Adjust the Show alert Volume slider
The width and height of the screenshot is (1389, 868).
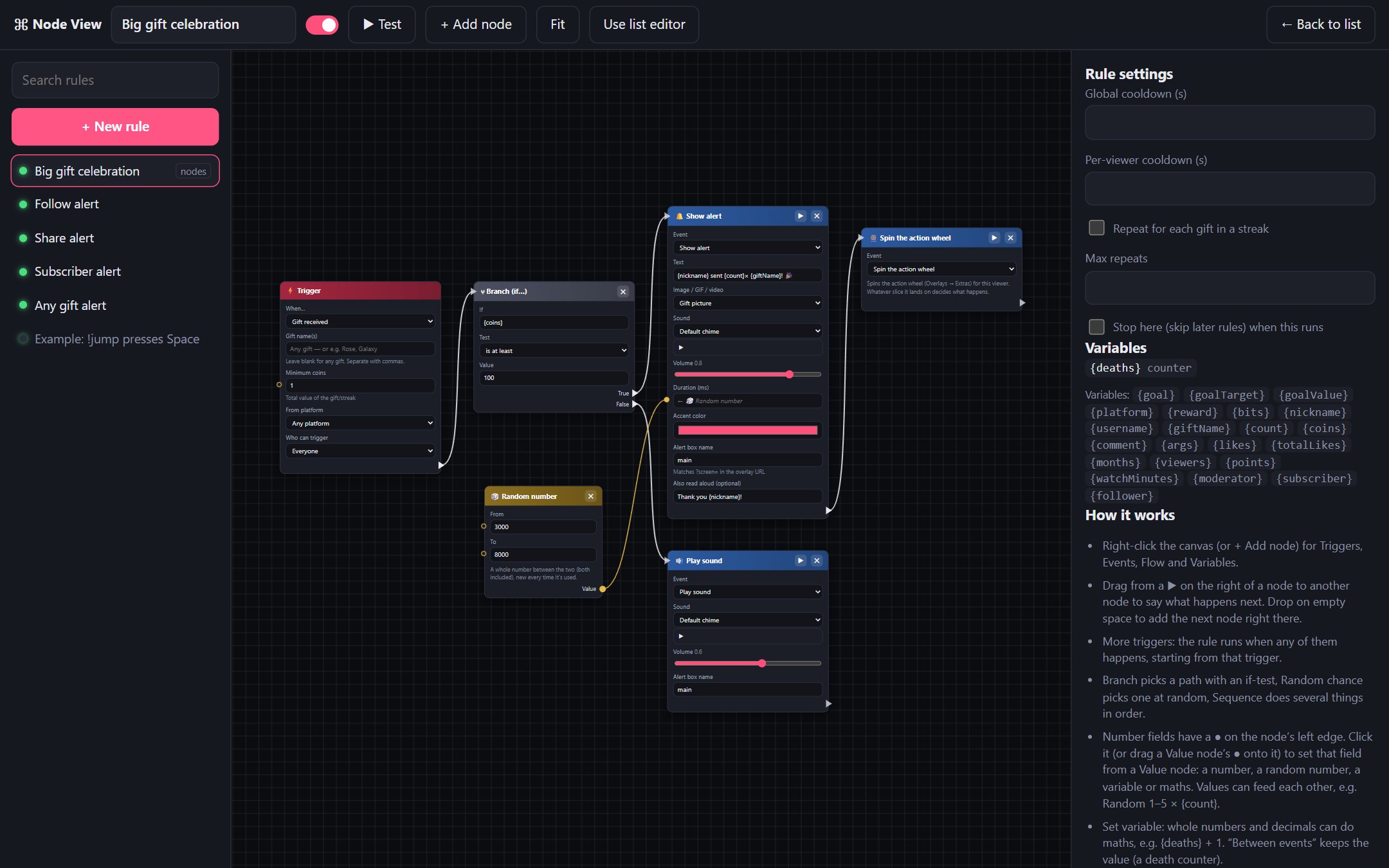pyautogui.click(x=748, y=374)
